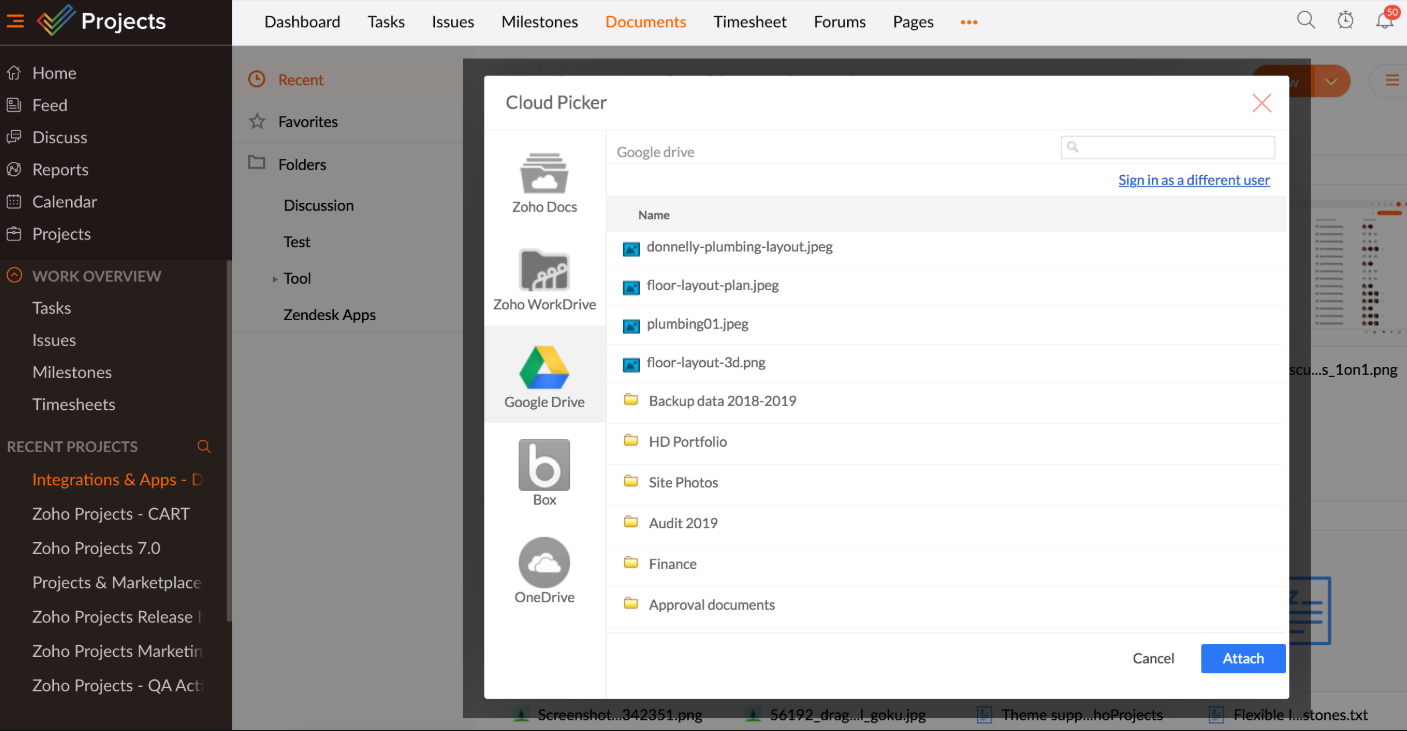
Task: Open the Discussion folder
Action: coord(319,205)
